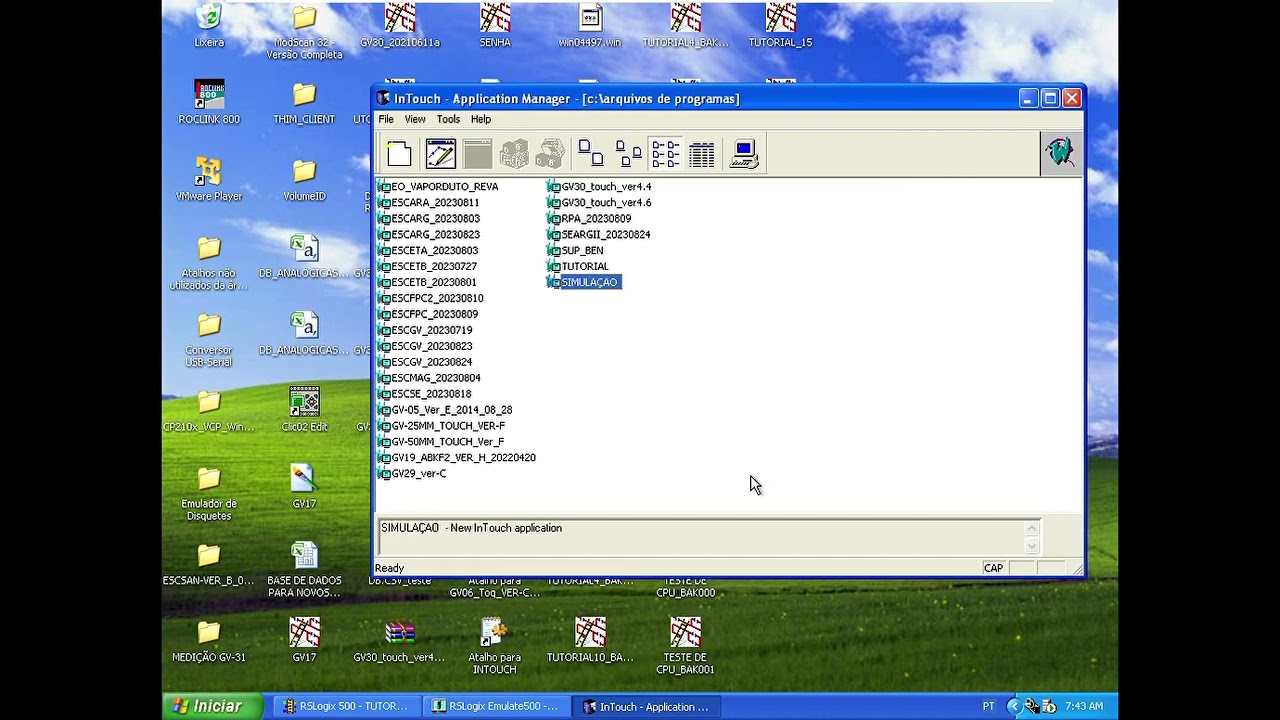Open the View menu
This screenshot has height=720, width=1280.
click(x=415, y=119)
